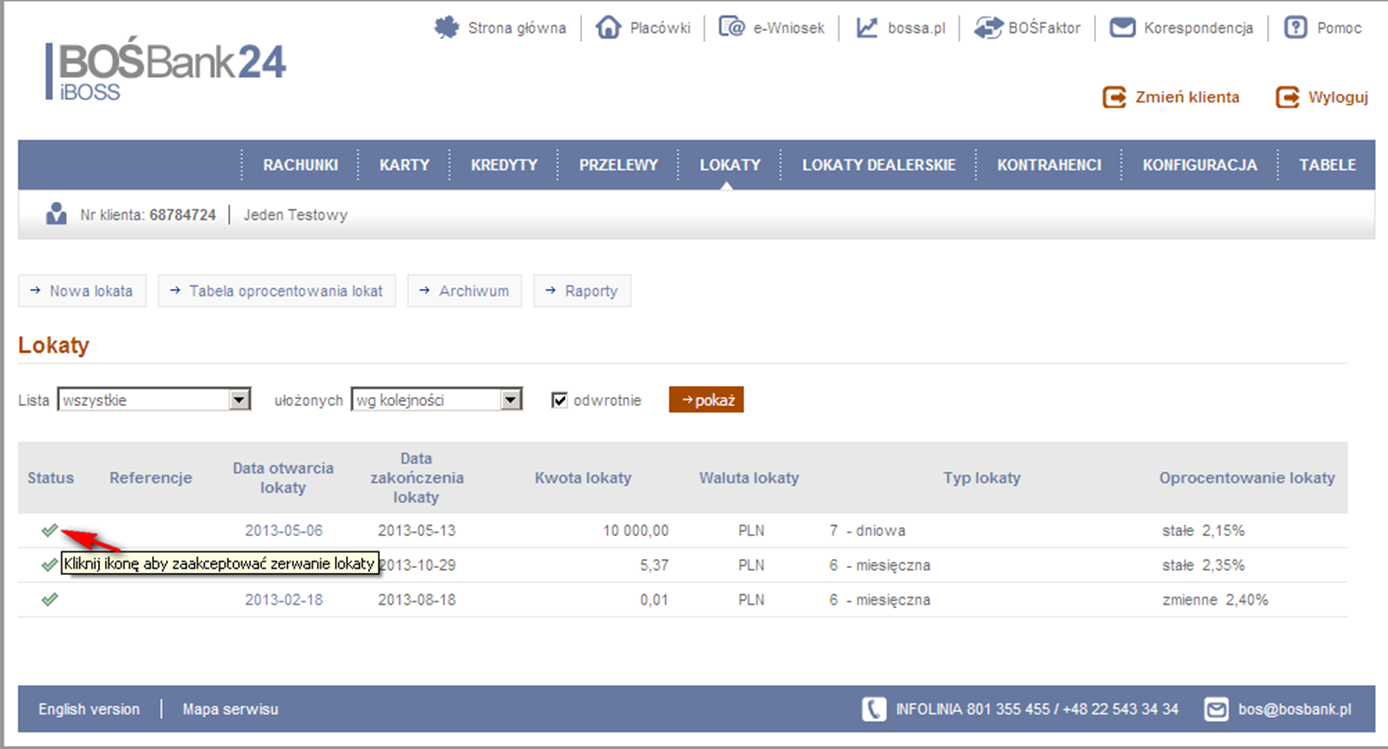This screenshot has height=749, width=1388.
Task: Click the Typ lokaty column header
Action: coord(982,477)
